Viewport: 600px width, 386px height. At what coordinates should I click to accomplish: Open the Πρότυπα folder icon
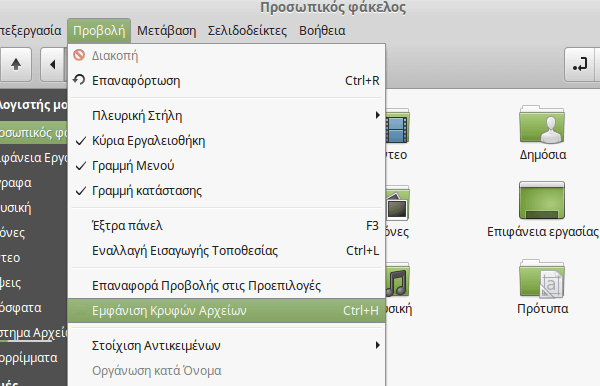(x=542, y=279)
